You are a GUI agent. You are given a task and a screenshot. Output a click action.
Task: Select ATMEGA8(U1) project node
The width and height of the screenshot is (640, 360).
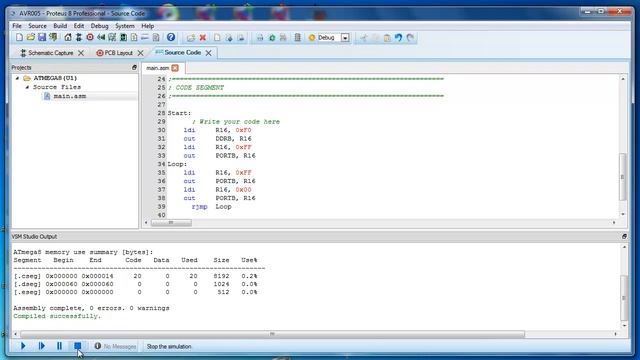[55, 78]
